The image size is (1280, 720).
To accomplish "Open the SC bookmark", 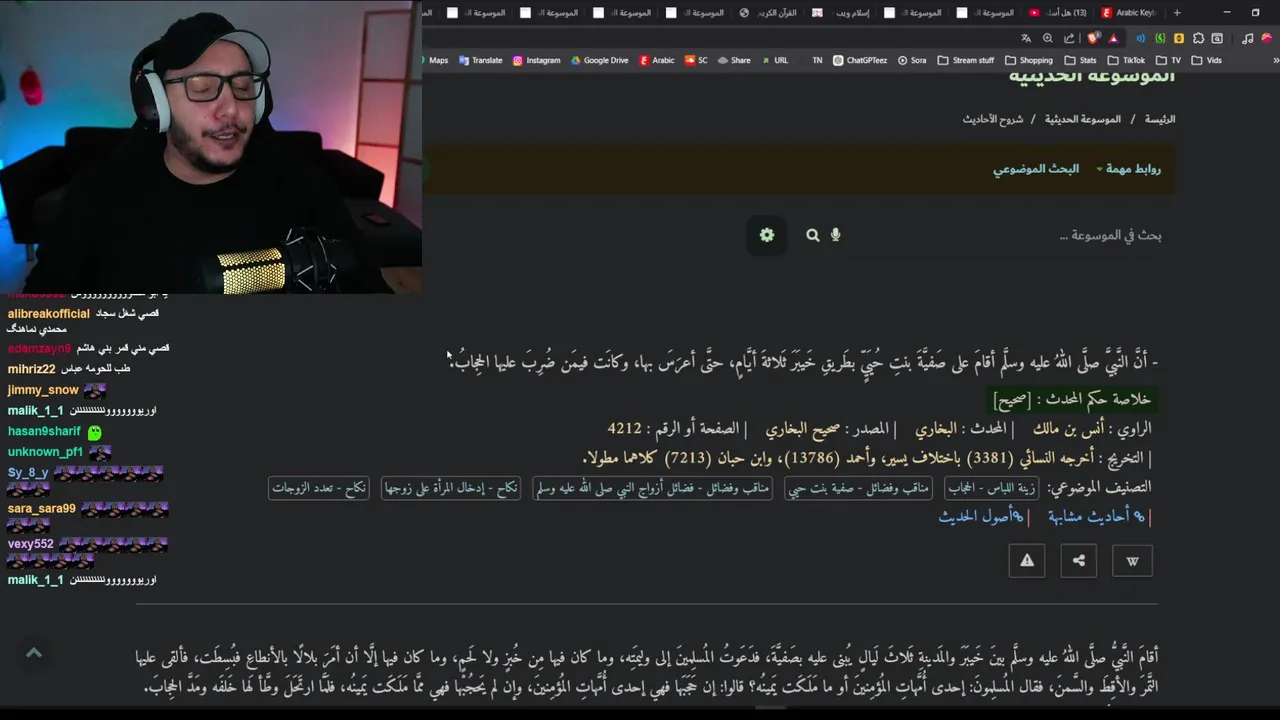I will 696,60.
